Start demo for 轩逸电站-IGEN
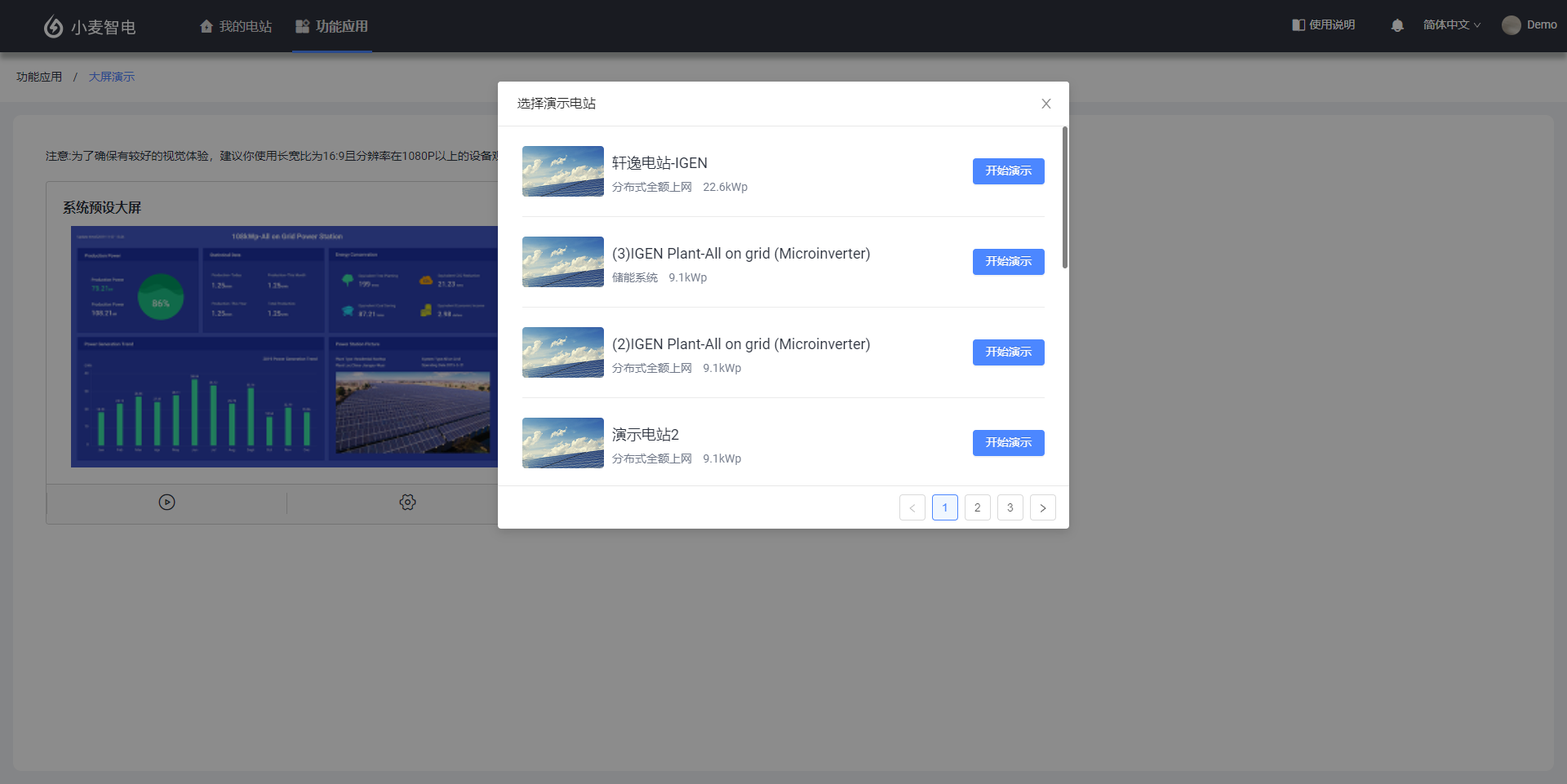1567x784 pixels. pyautogui.click(x=1008, y=171)
